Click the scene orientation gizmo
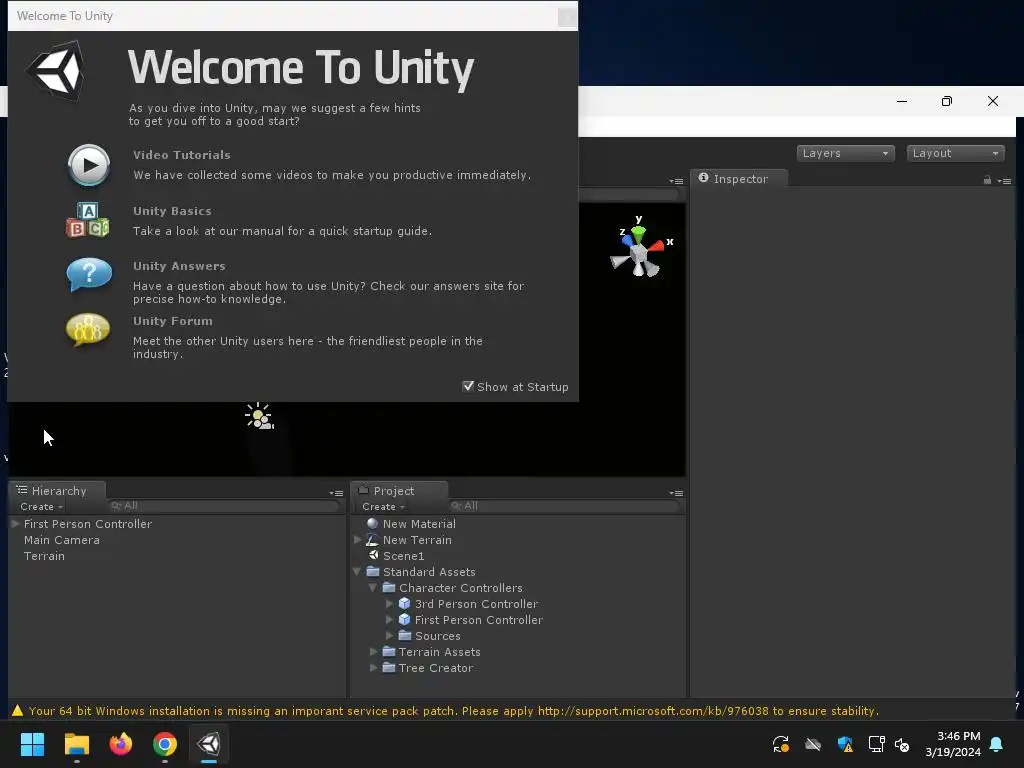Viewport: 1024px width, 768px height. point(639,248)
